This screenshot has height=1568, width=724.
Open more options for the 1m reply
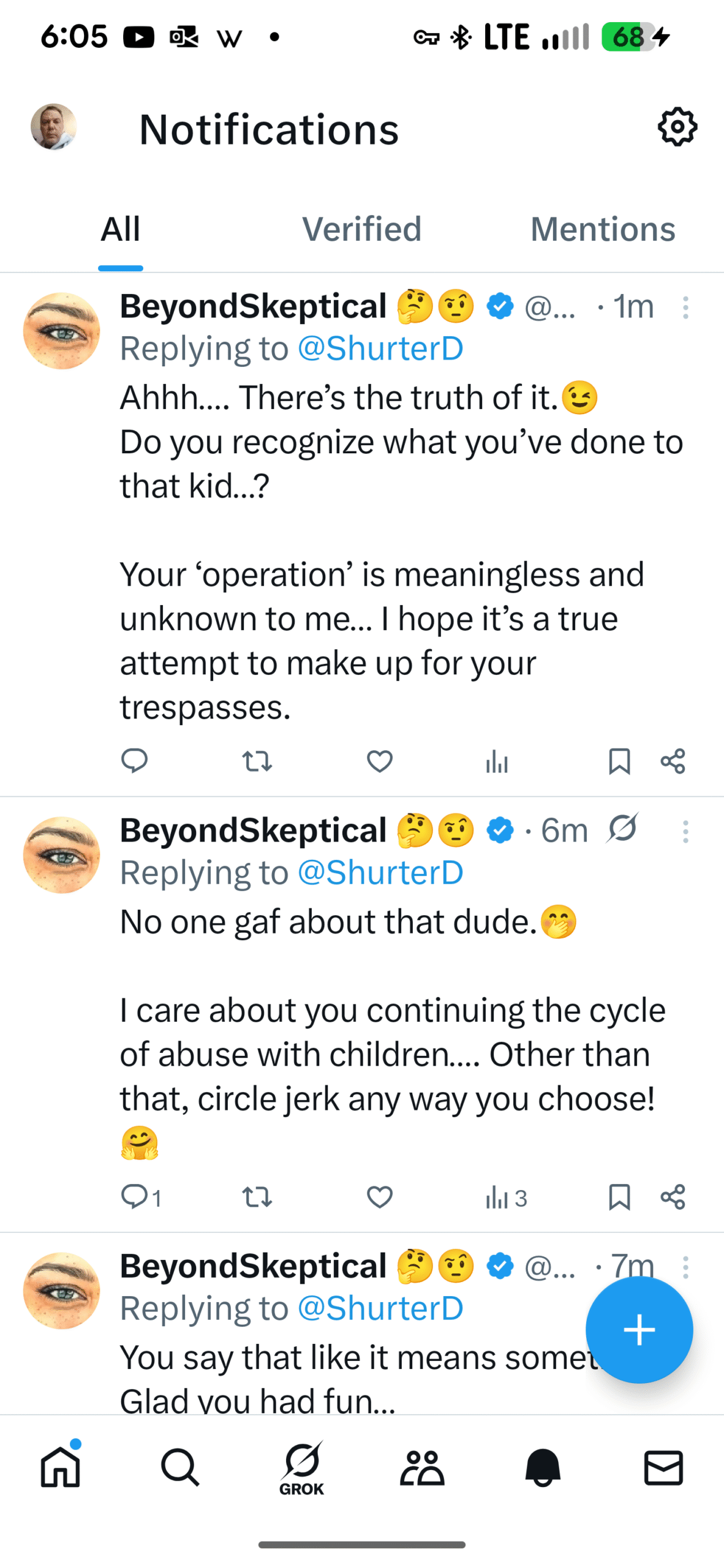pyautogui.click(x=685, y=307)
